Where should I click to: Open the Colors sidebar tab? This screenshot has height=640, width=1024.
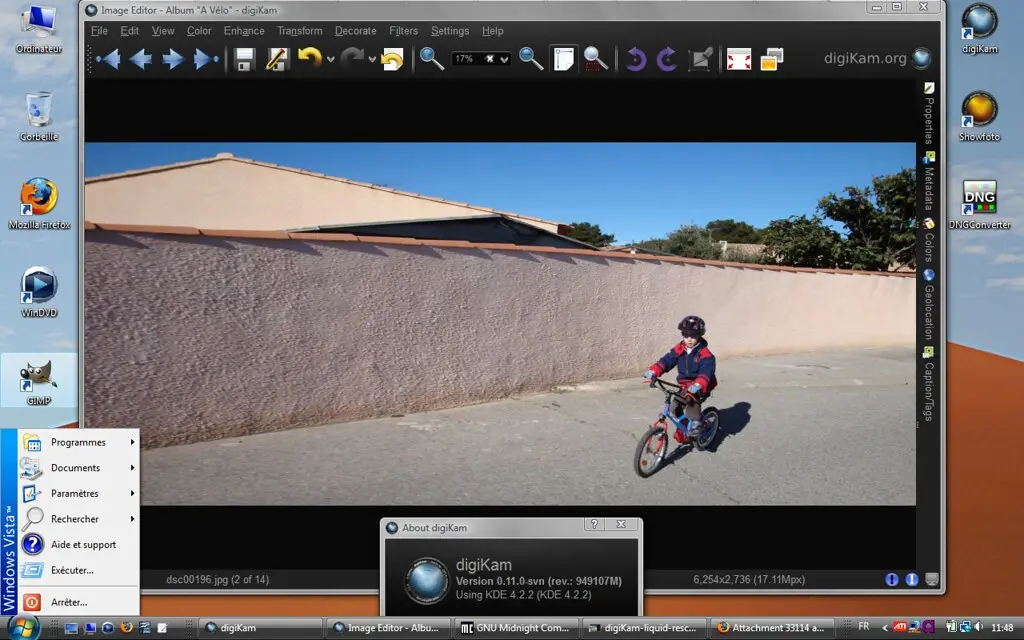tap(929, 240)
